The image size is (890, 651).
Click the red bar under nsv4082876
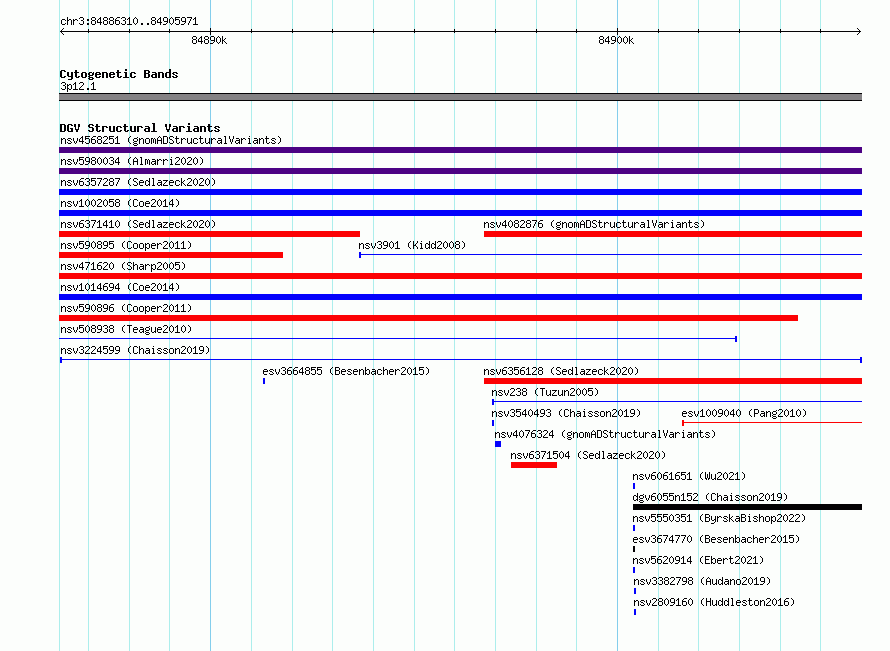tap(673, 234)
